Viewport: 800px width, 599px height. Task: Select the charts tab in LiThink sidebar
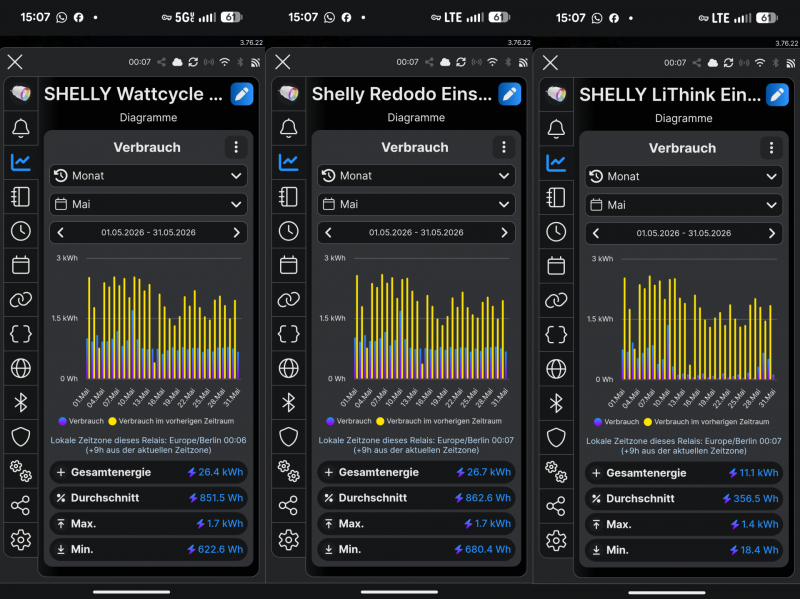coord(556,163)
